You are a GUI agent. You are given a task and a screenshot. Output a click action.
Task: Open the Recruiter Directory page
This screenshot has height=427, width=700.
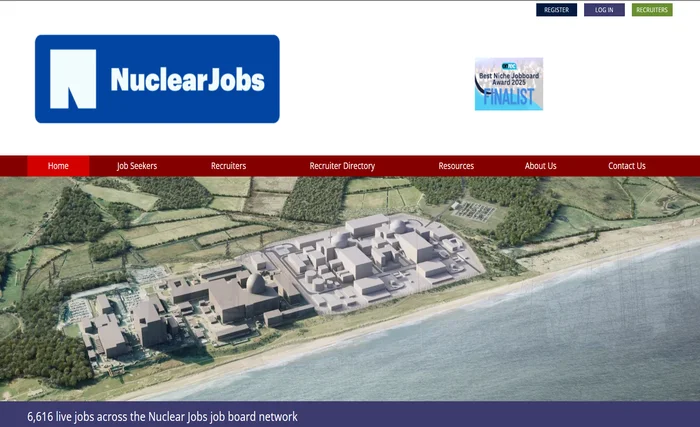tap(342, 166)
